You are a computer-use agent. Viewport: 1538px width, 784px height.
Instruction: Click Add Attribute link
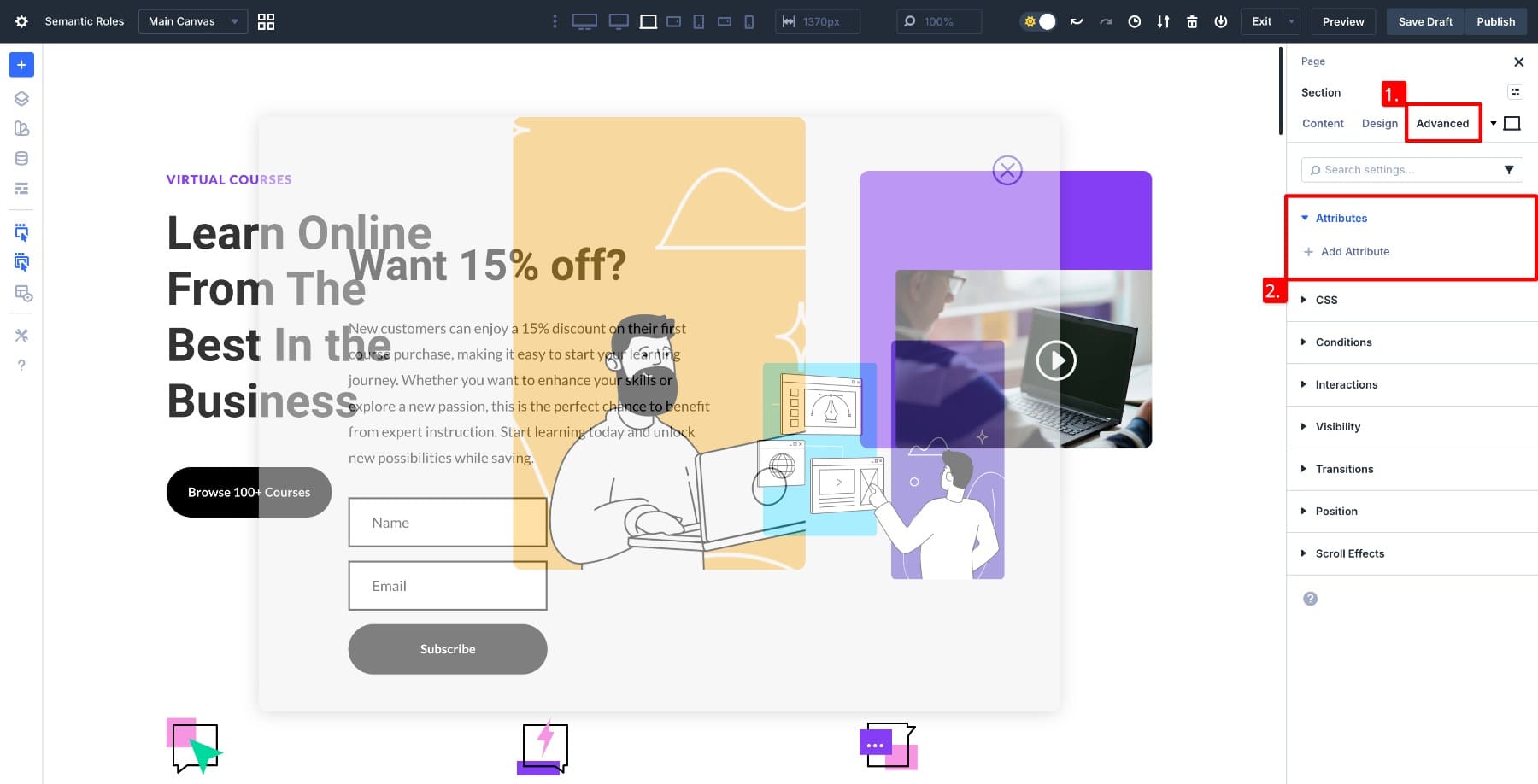[1354, 251]
